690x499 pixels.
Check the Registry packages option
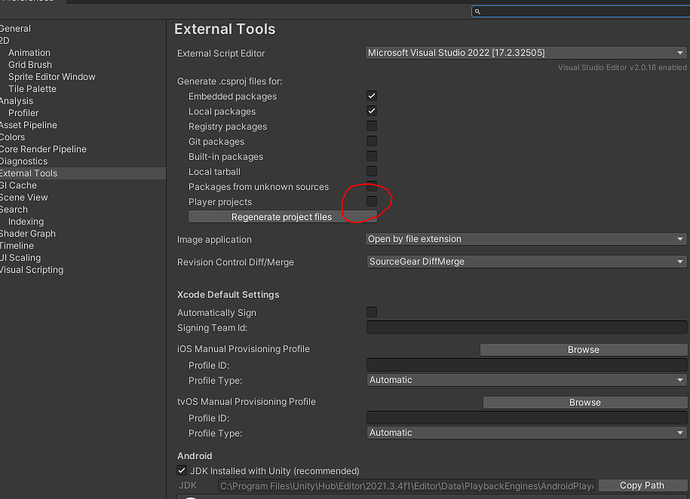[372, 127]
